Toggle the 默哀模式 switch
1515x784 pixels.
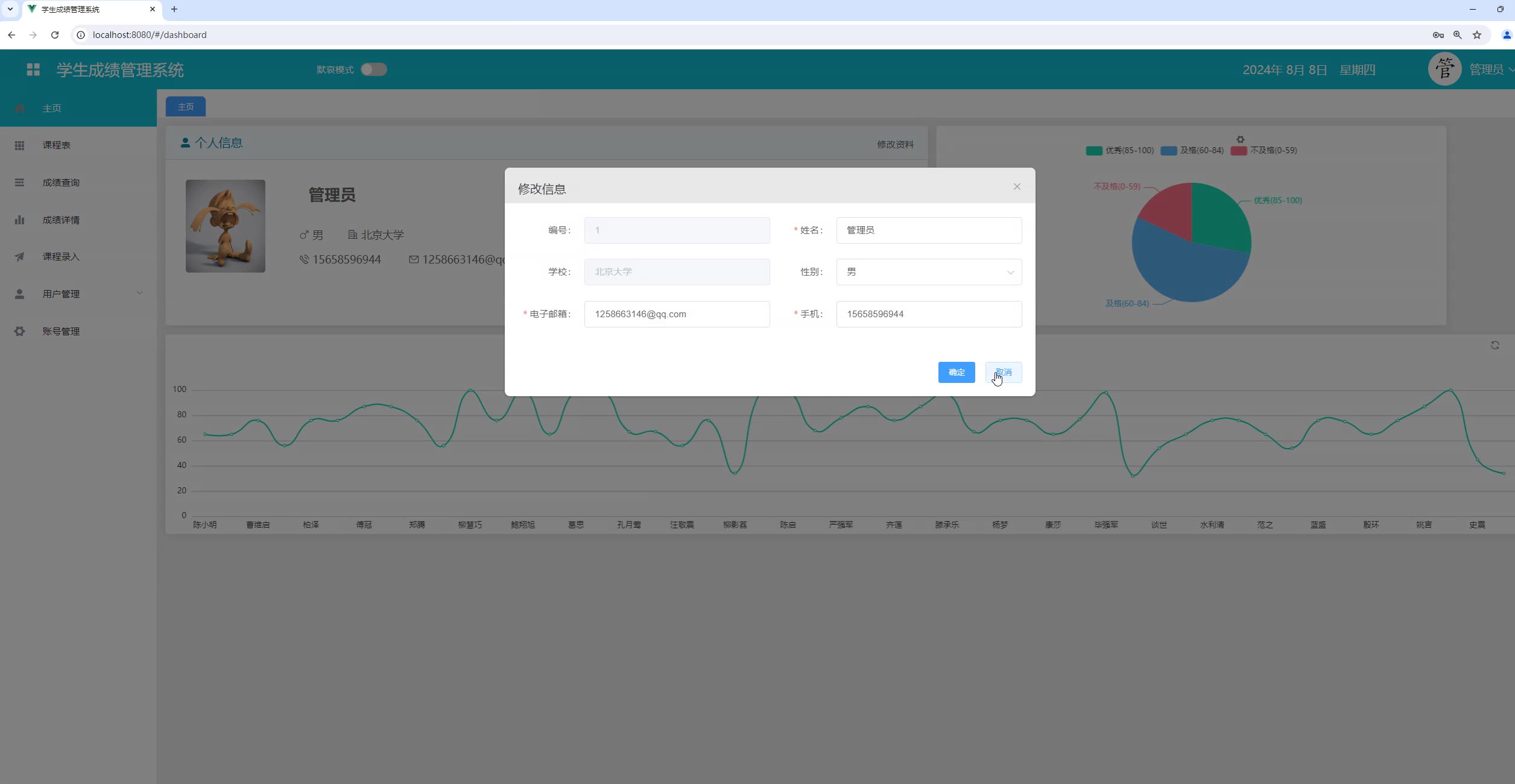[x=373, y=69]
